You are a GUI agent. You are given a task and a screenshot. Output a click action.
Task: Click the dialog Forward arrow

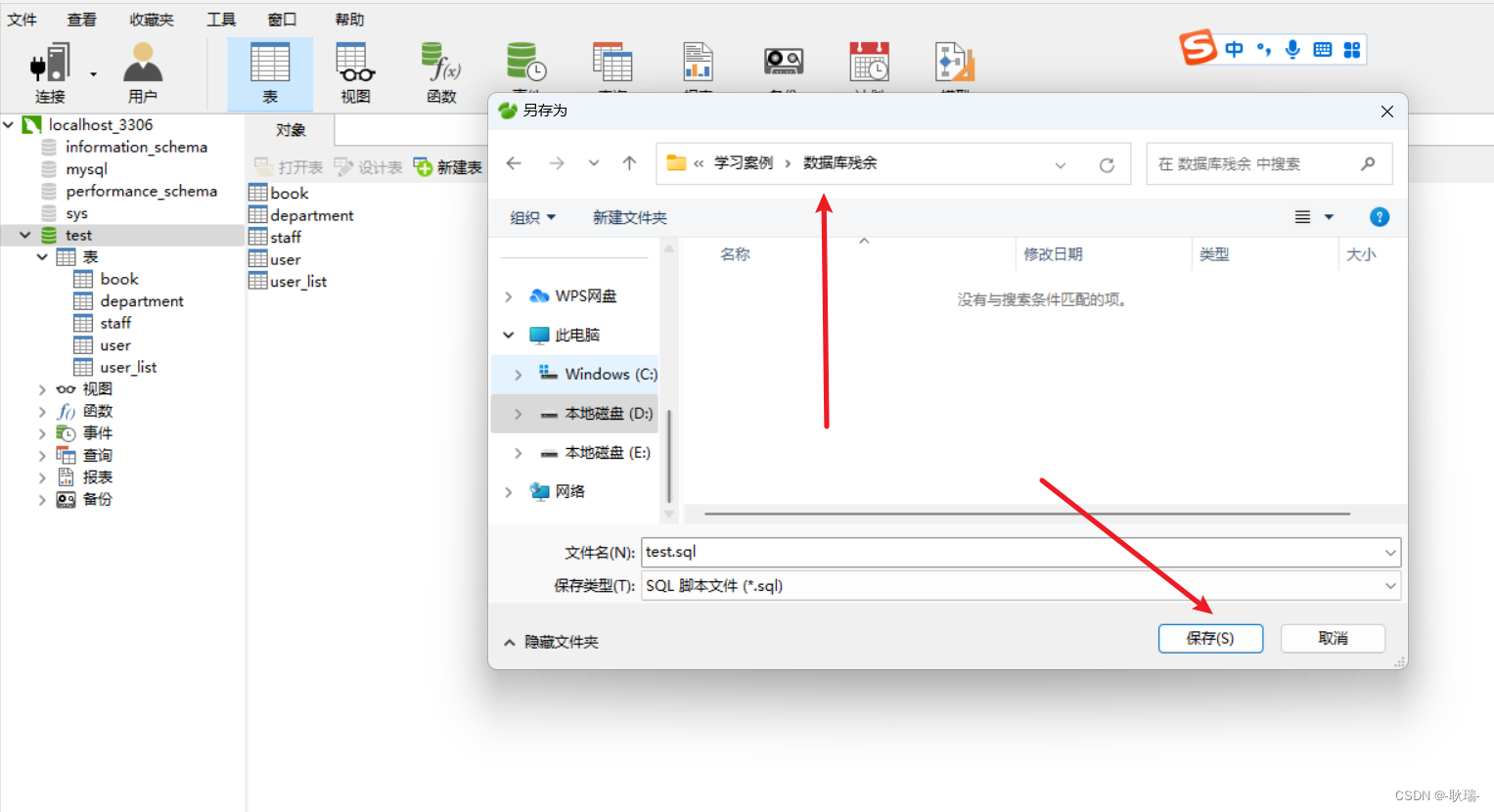click(557, 163)
